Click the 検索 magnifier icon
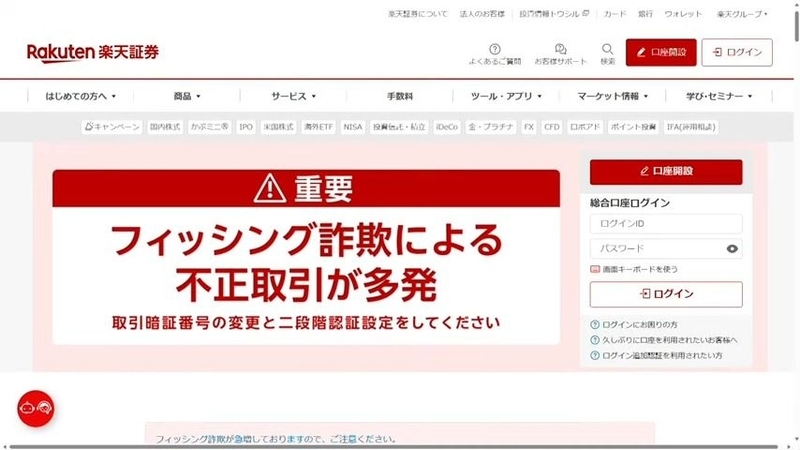This screenshot has width=800, height=450. 607,55
